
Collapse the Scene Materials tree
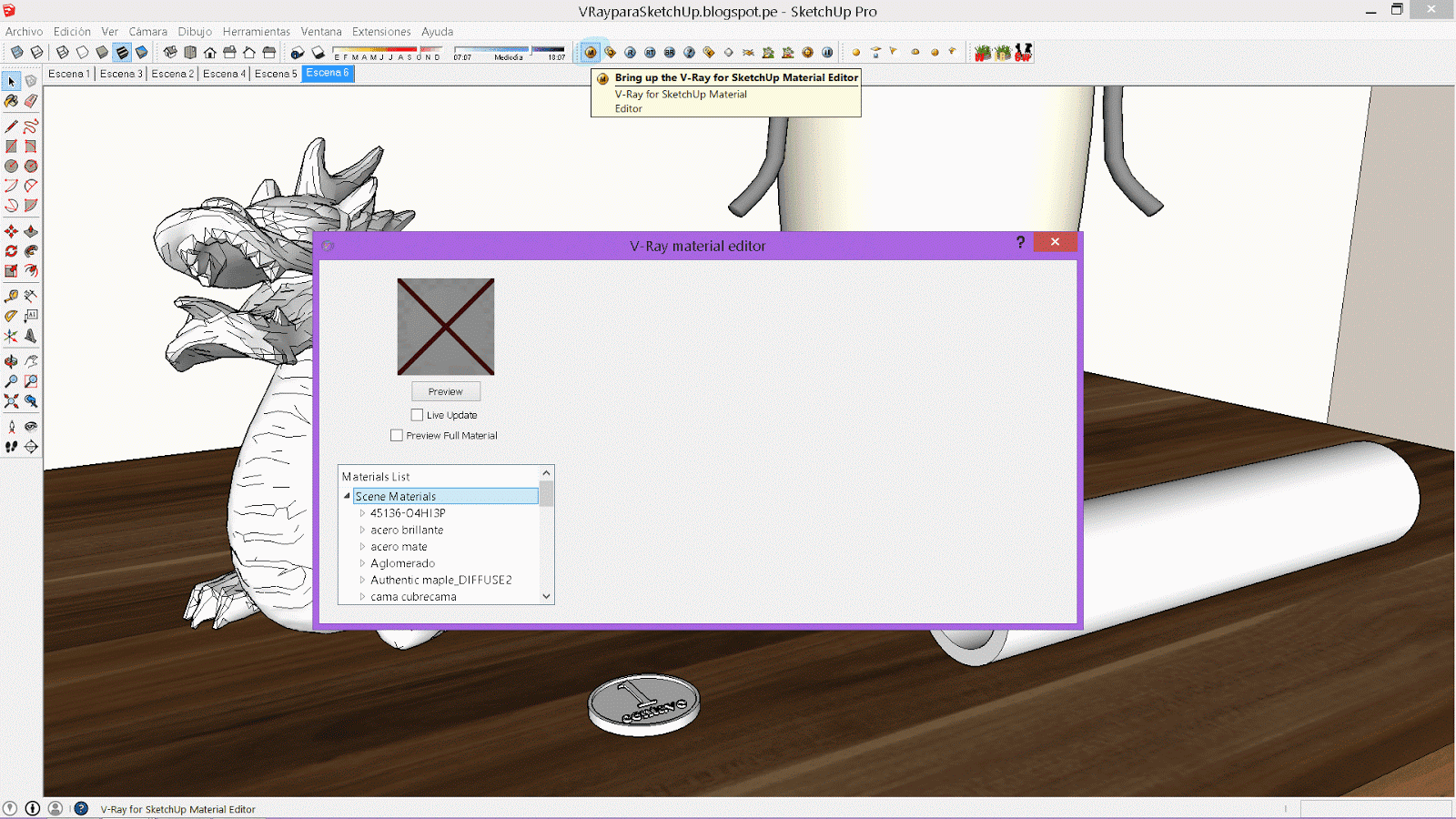point(345,496)
